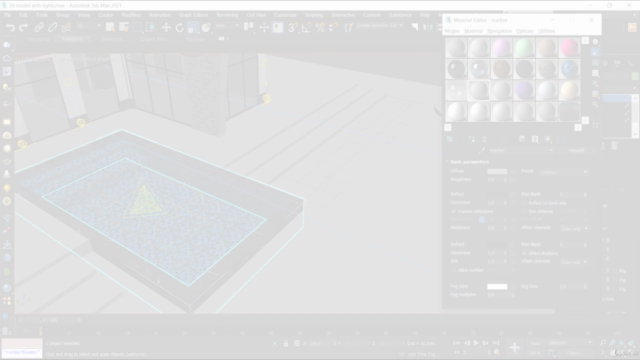This screenshot has width=640, height=360.
Task: Click Get Material icon in Material Editor
Action: [449, 139]
